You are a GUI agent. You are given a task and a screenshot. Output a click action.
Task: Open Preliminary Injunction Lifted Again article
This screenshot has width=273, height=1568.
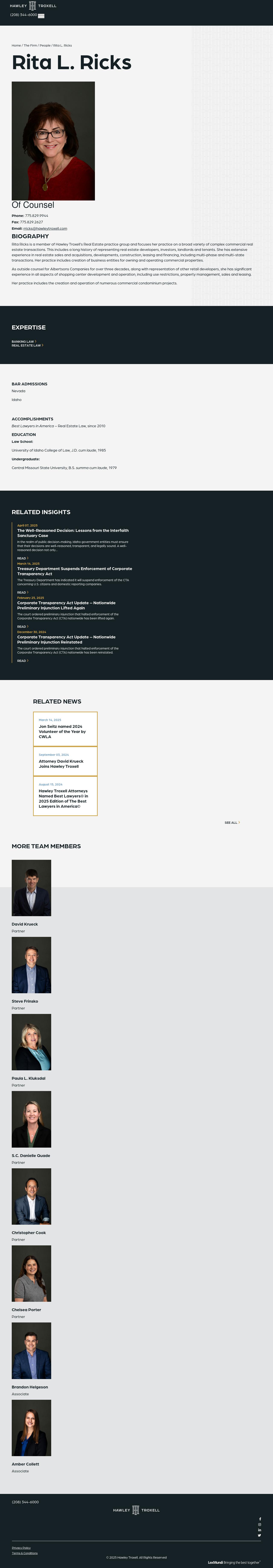(66, 605)
